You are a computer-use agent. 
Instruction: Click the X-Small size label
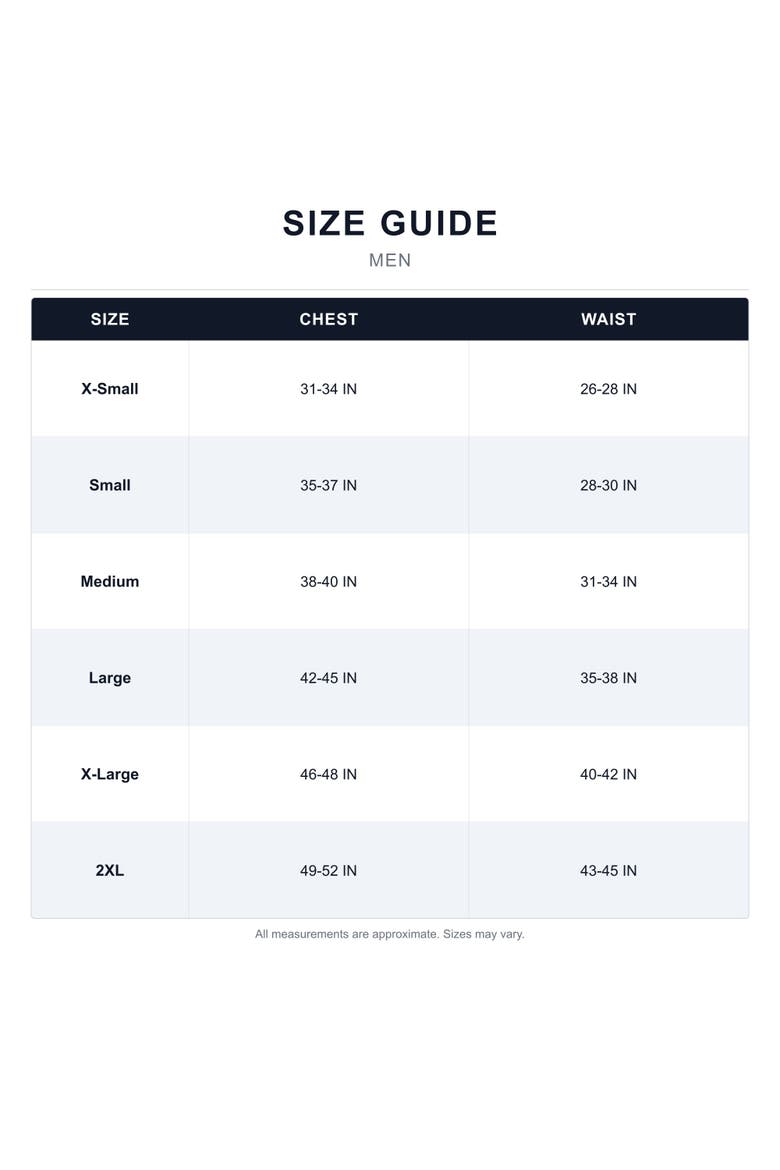(x=110, y=389)
